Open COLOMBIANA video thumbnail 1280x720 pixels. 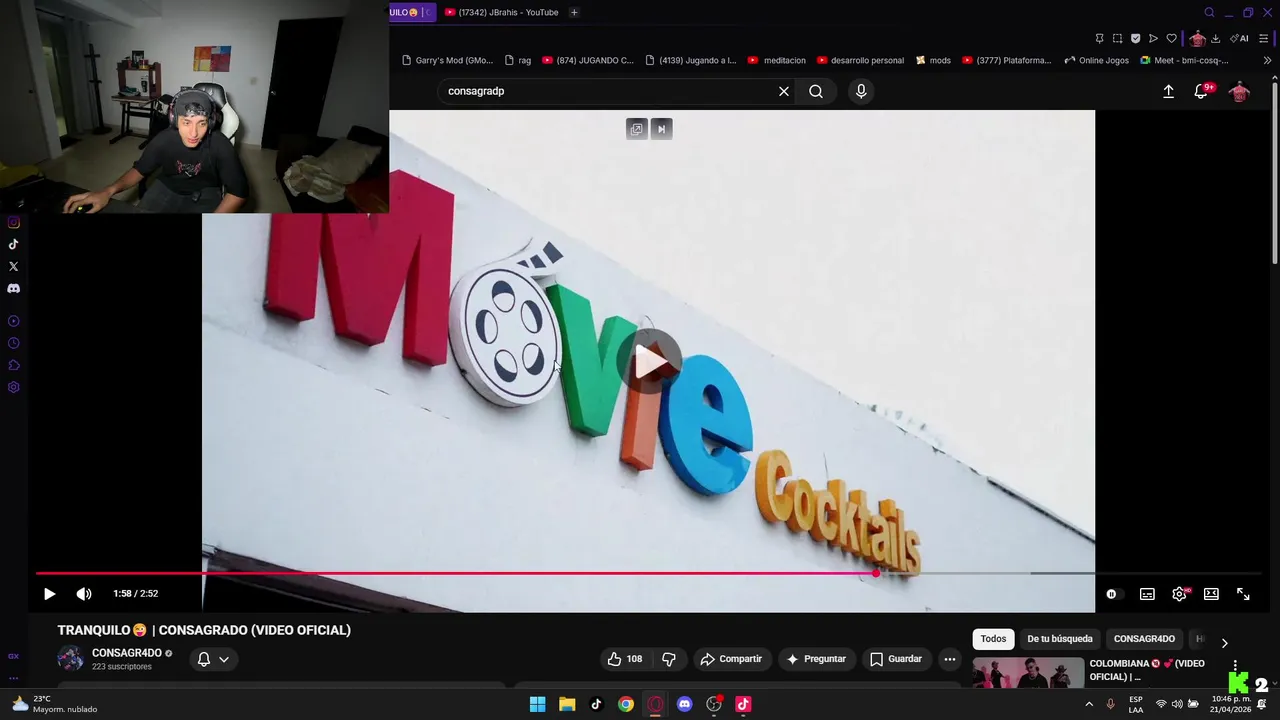[x=1028, y=673]
